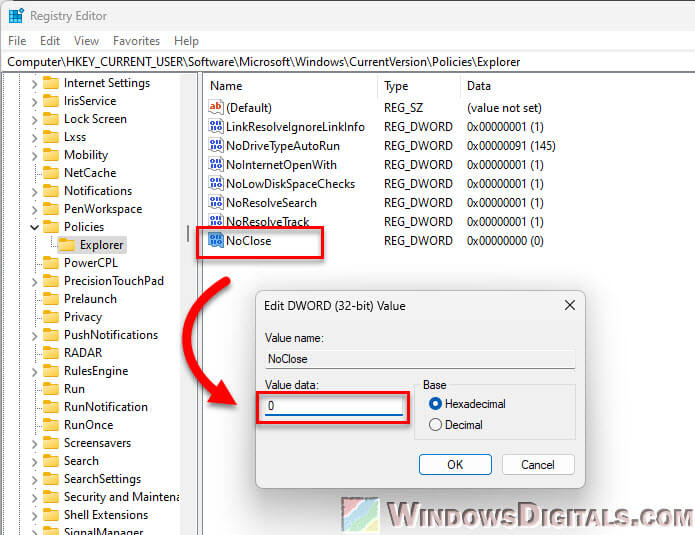Click the PenWorkspace folder icon
Screen dimensions: 695x535
(x=51, y=209)
